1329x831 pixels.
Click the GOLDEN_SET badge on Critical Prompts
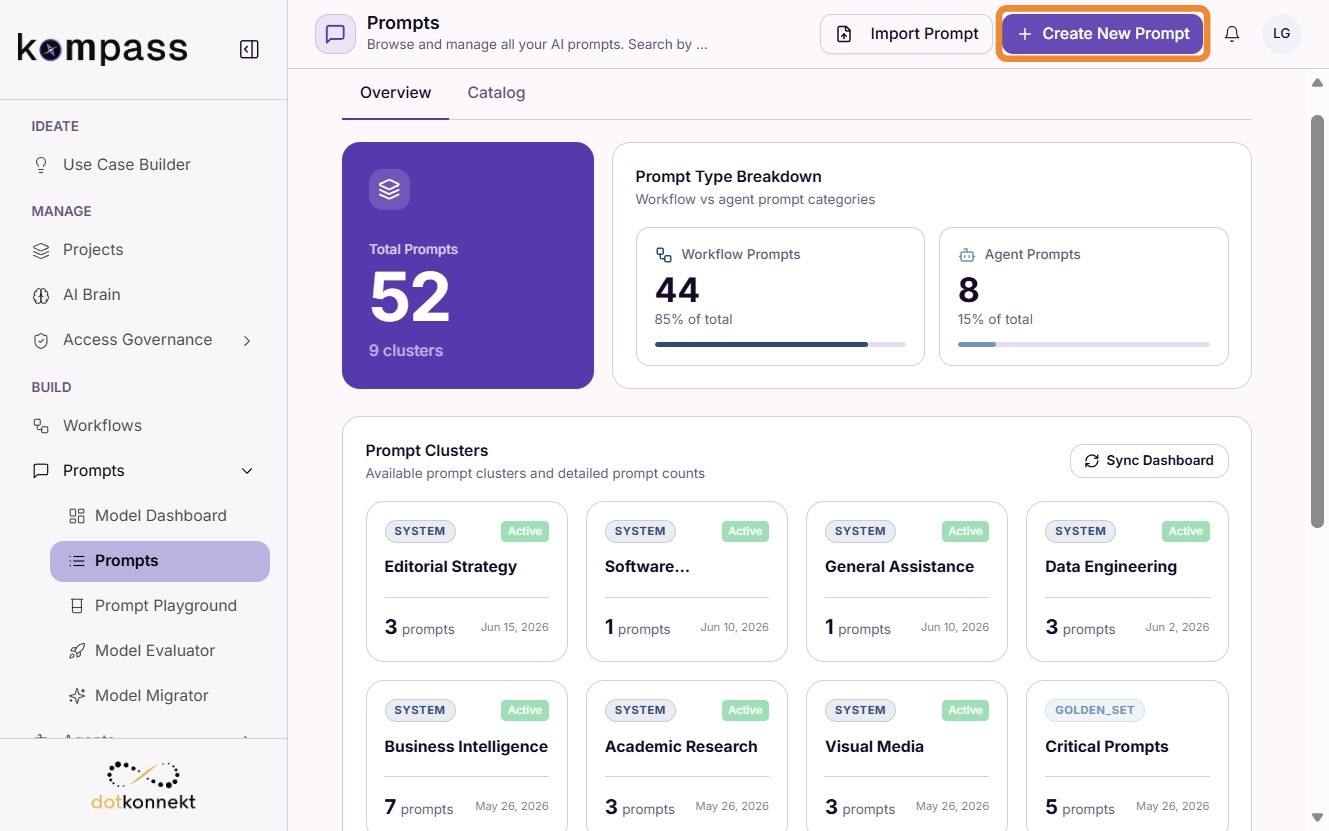coord(1095,711)
